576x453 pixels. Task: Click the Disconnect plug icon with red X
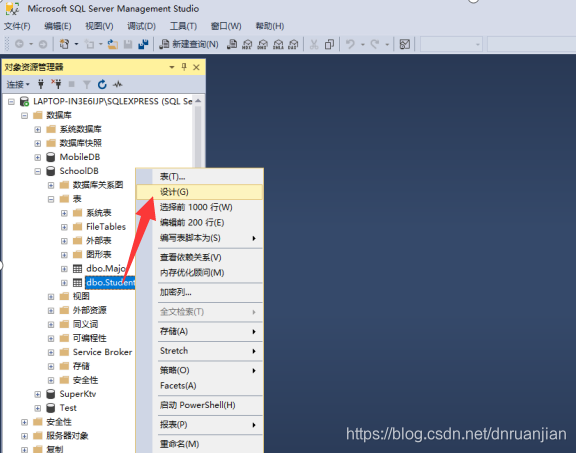pos(56,84)
